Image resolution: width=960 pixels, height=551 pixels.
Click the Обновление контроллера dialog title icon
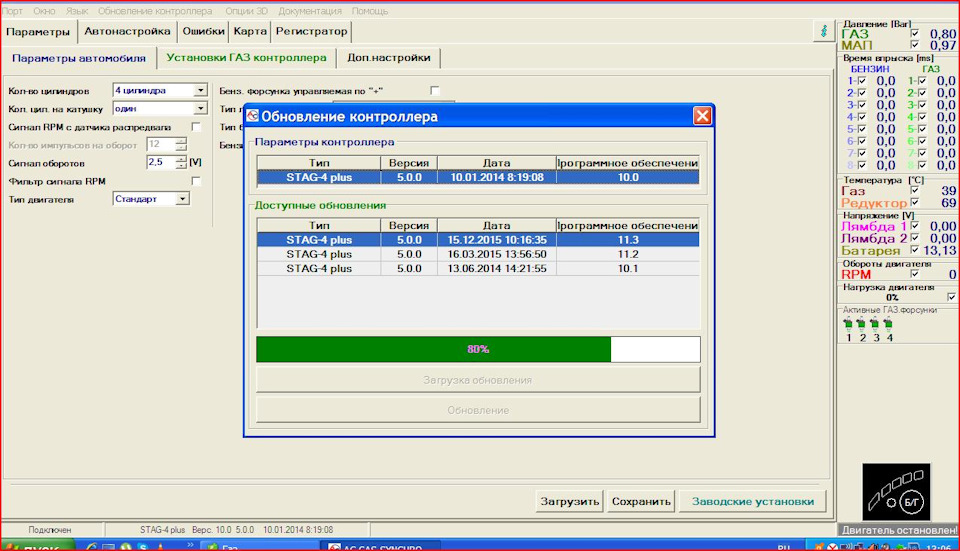(252, 116)
